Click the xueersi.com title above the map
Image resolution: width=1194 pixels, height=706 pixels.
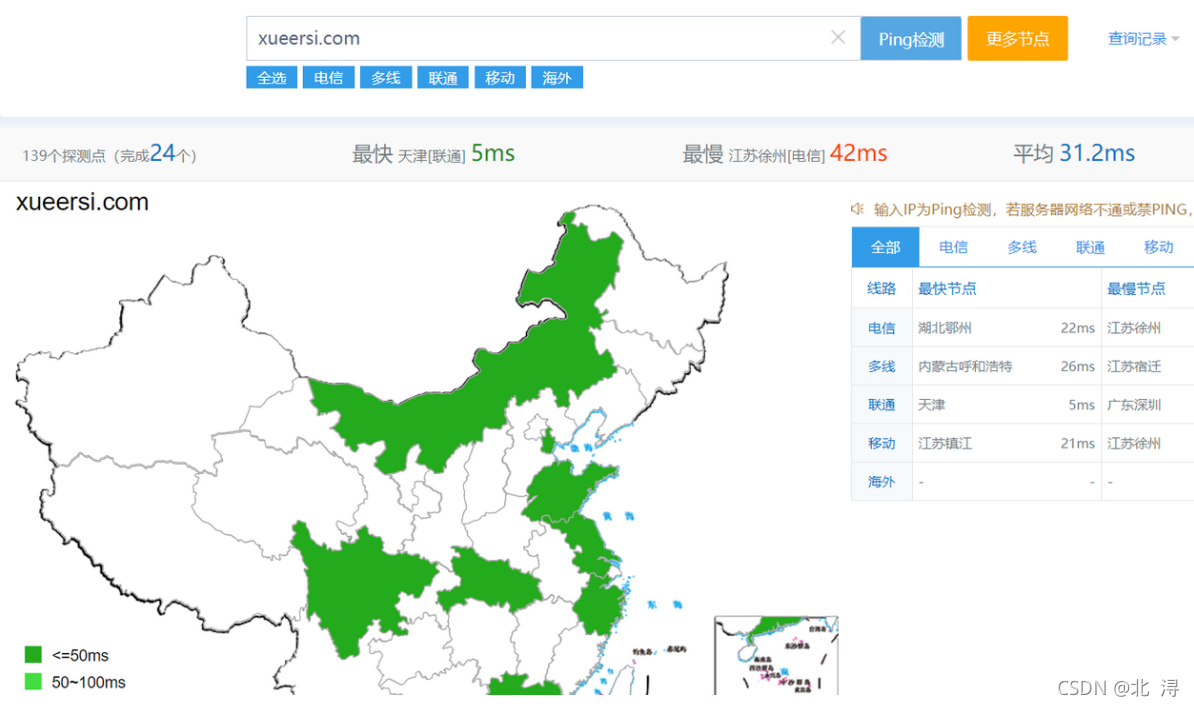click(82, 202)
